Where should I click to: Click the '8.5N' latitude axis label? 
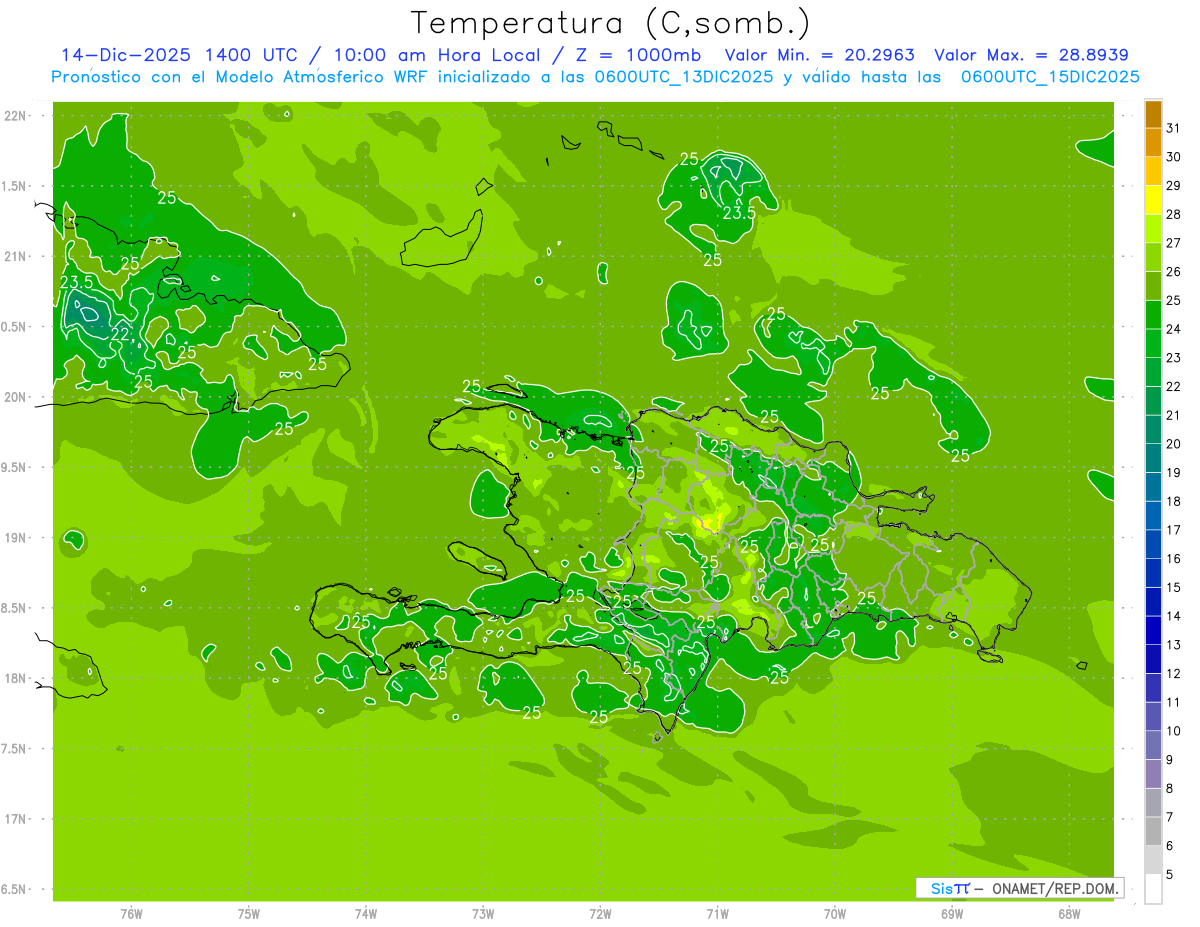click(x=15, y=608)
